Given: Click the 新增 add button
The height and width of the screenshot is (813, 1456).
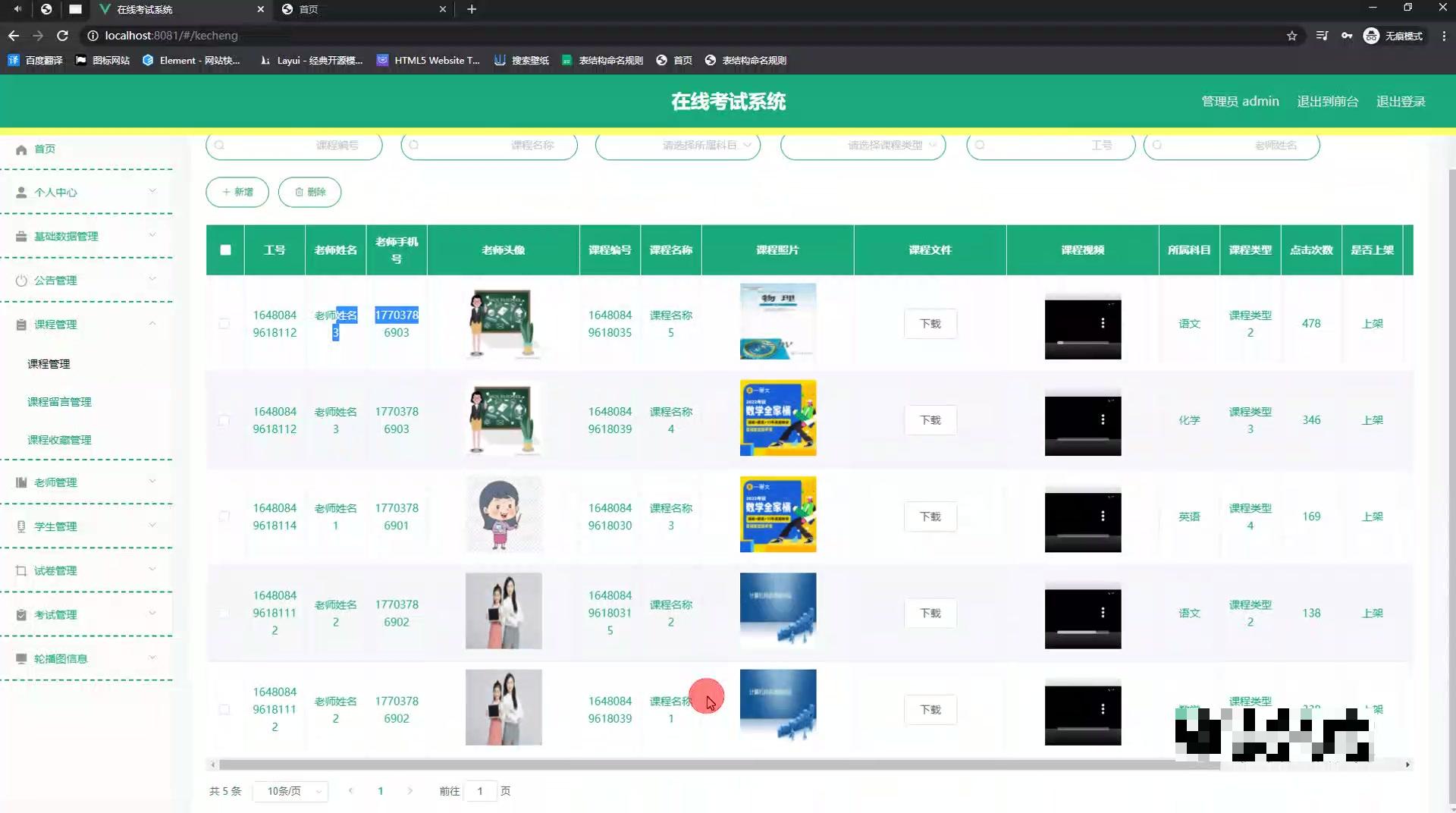Looking at the screenshot, I should (x=237, y=192).
